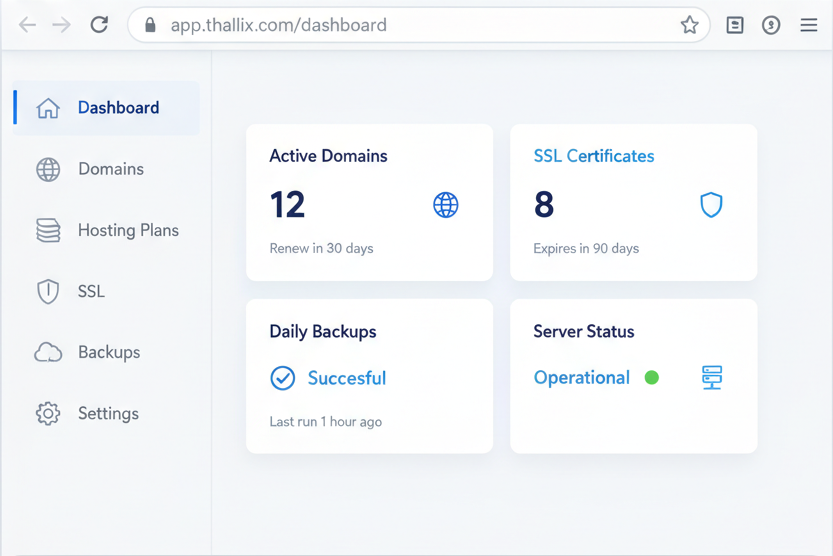Reload the page with refresh icon

click(x=99, y=24)
